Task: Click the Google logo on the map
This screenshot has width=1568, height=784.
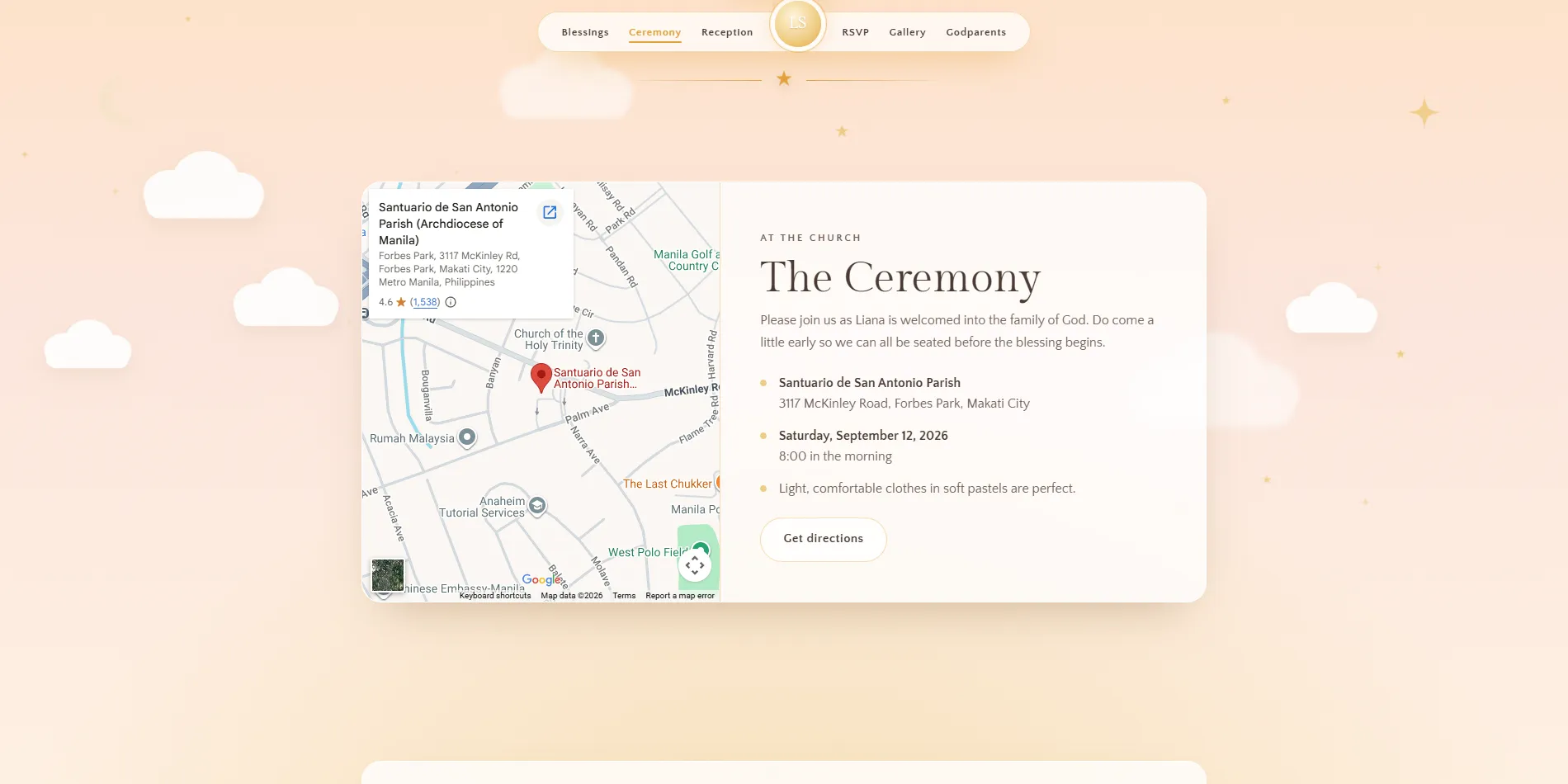Action: [541, 579]
